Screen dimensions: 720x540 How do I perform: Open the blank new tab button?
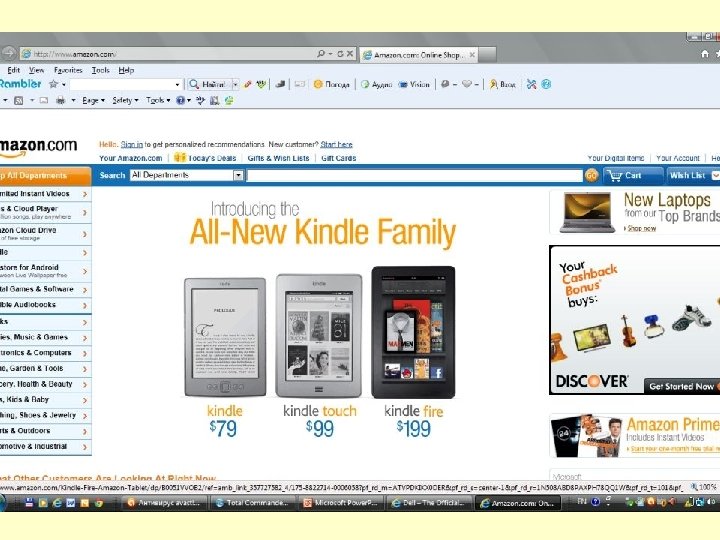coord(487,55)
